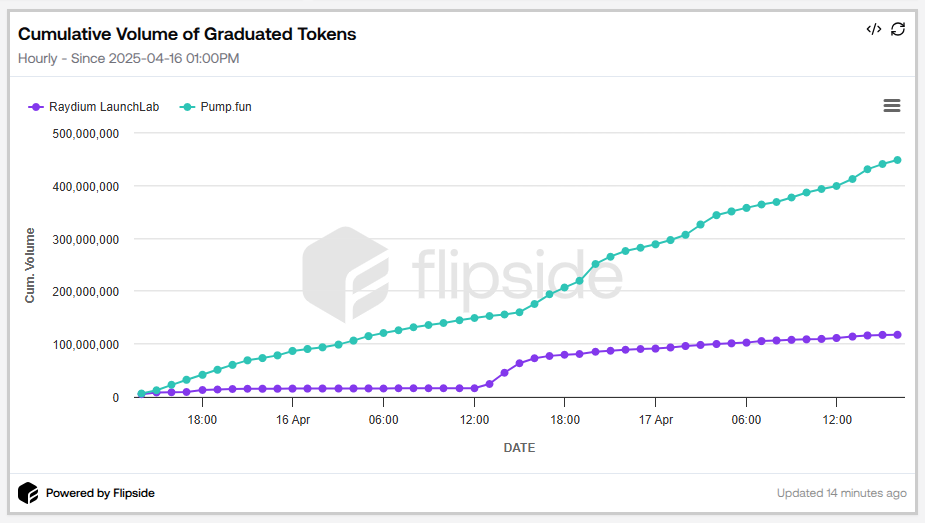This screenshot has width=925, height=523.
Task: Click the 500,000,000 y-axis label
Action: click(x=85, y=134)
